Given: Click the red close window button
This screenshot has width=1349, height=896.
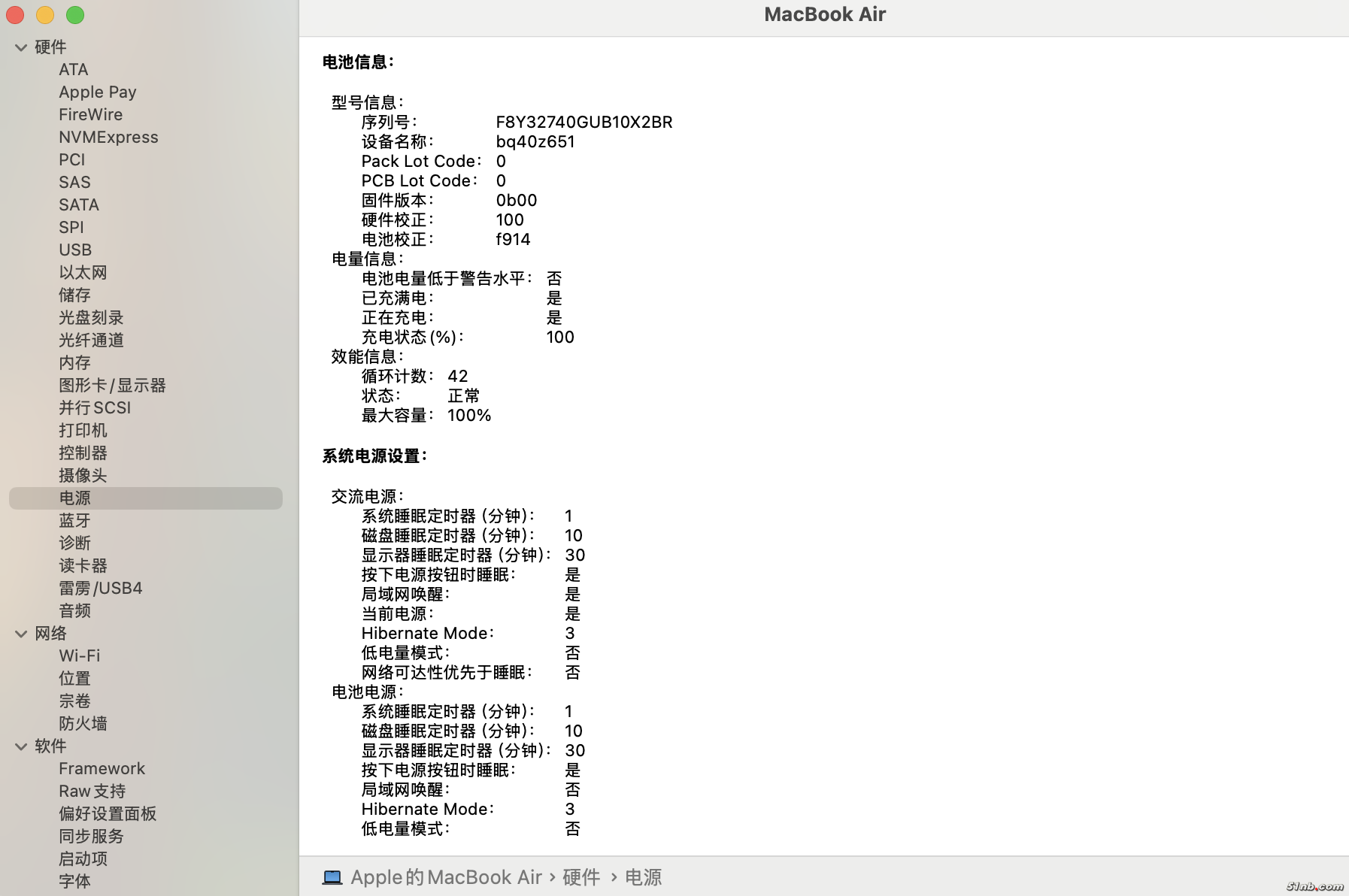Looking at the screenshot, I should [x=15, y=15].
